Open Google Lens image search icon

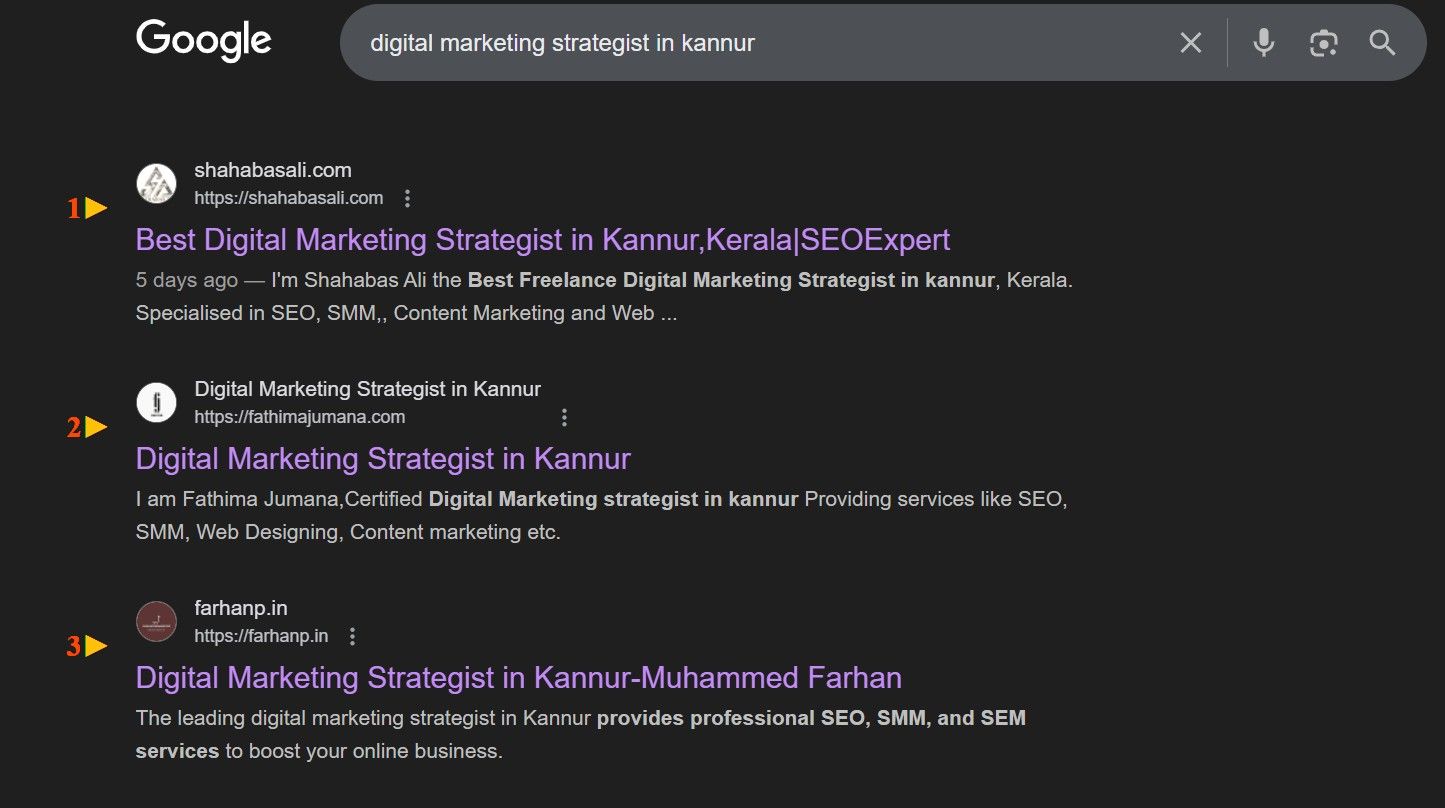tap(1323, 43)
